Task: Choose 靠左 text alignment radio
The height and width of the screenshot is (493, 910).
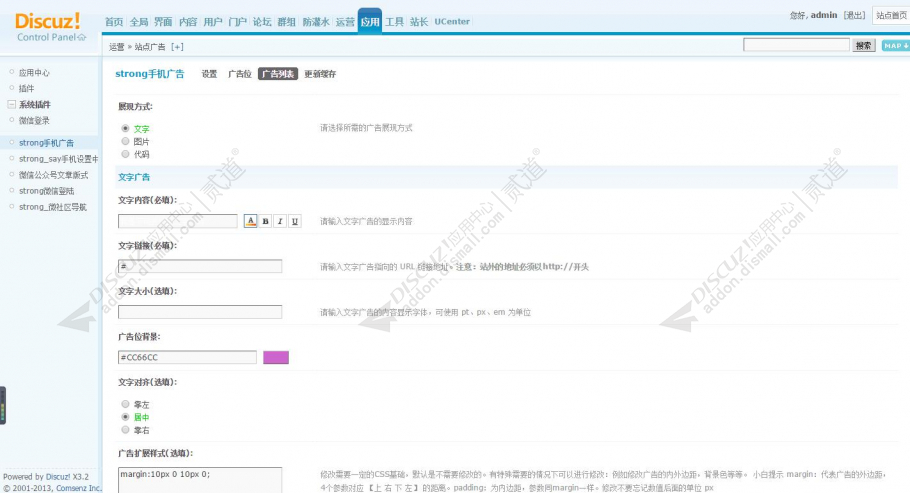Action: tap(125, 404)
